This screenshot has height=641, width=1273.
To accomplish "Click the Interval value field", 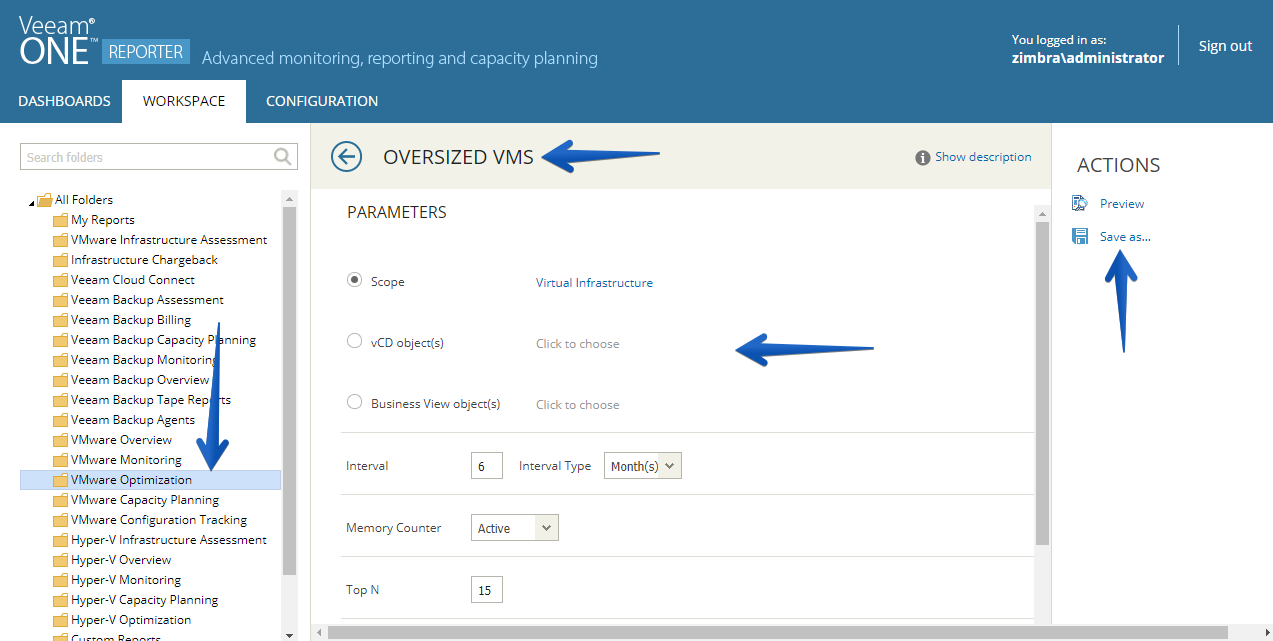I will coord(486,466).
